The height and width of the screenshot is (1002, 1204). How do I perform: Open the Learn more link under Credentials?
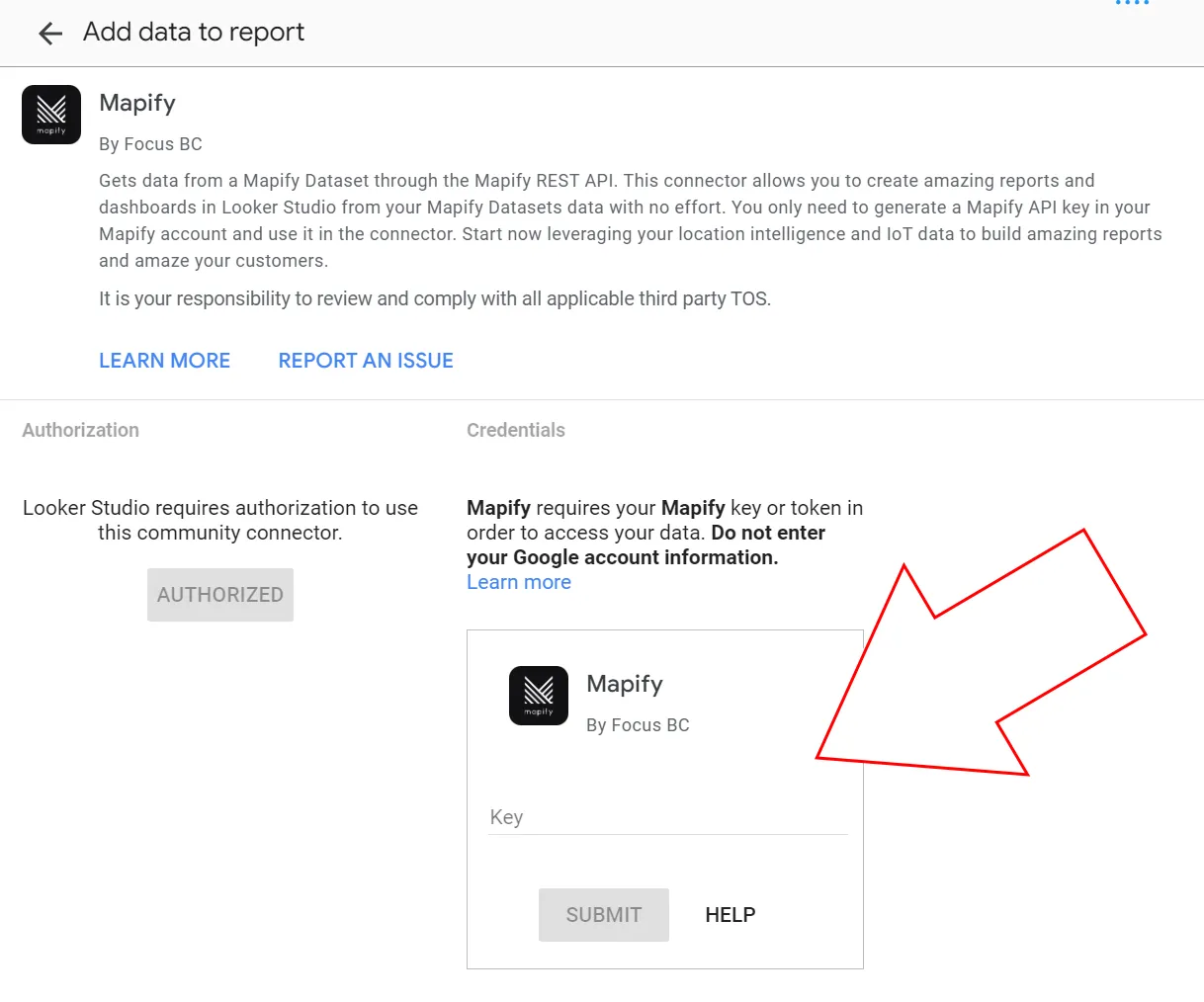pyautogui.click(x=519, y=582)
